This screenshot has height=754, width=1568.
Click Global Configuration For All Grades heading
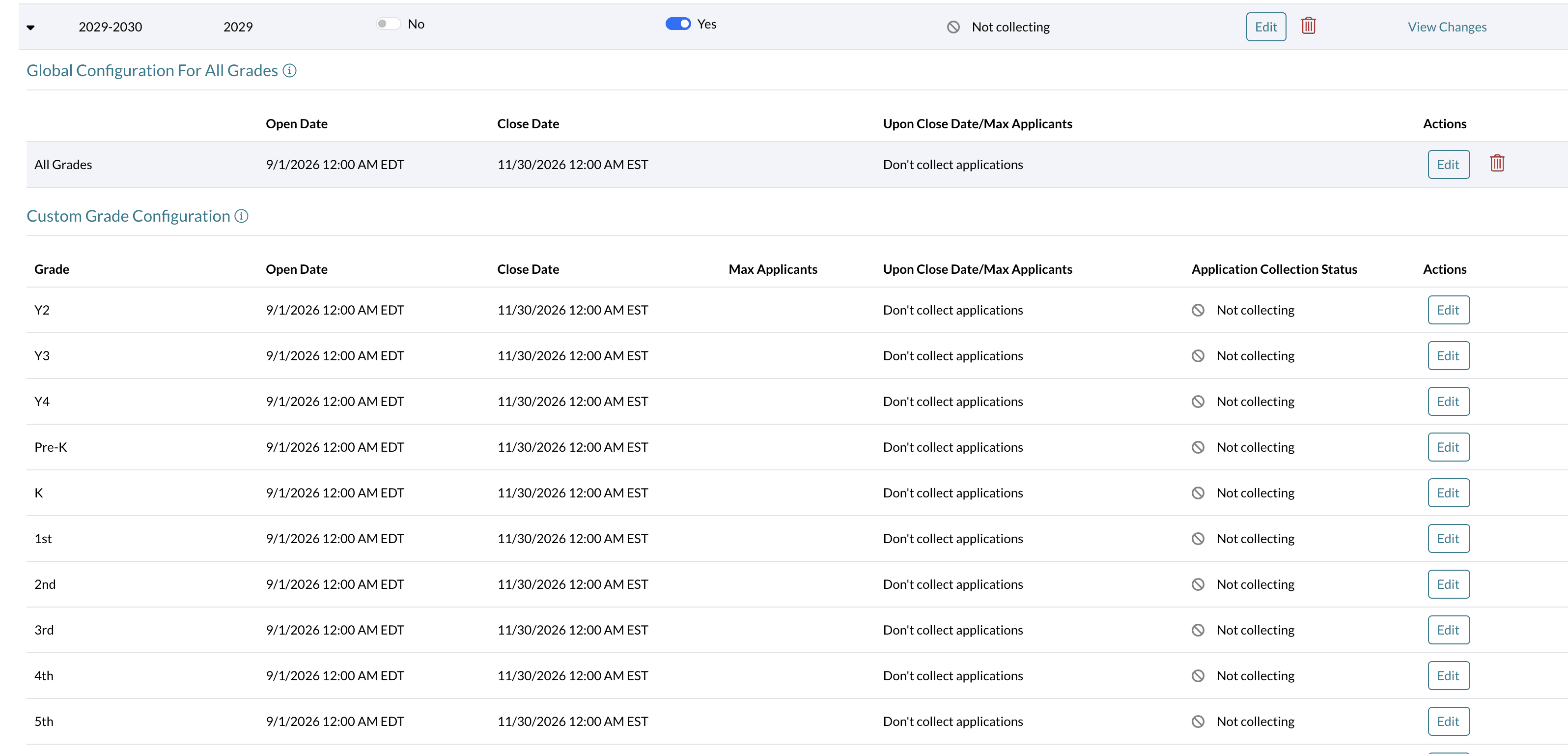click(152, 71)
